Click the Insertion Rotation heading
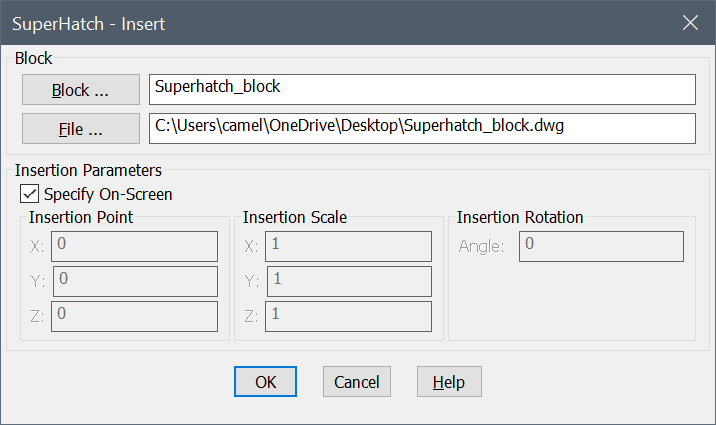This screenshot has height=425, width=716. 520,217
